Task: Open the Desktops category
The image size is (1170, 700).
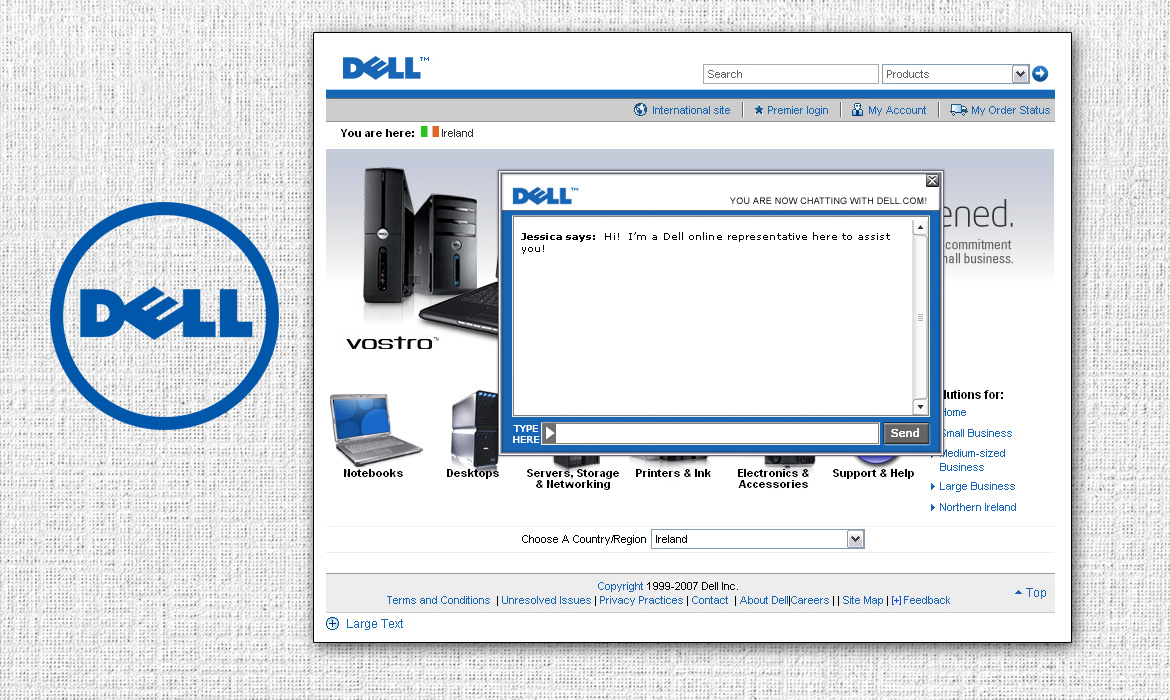Action: [x=472, y=473]
